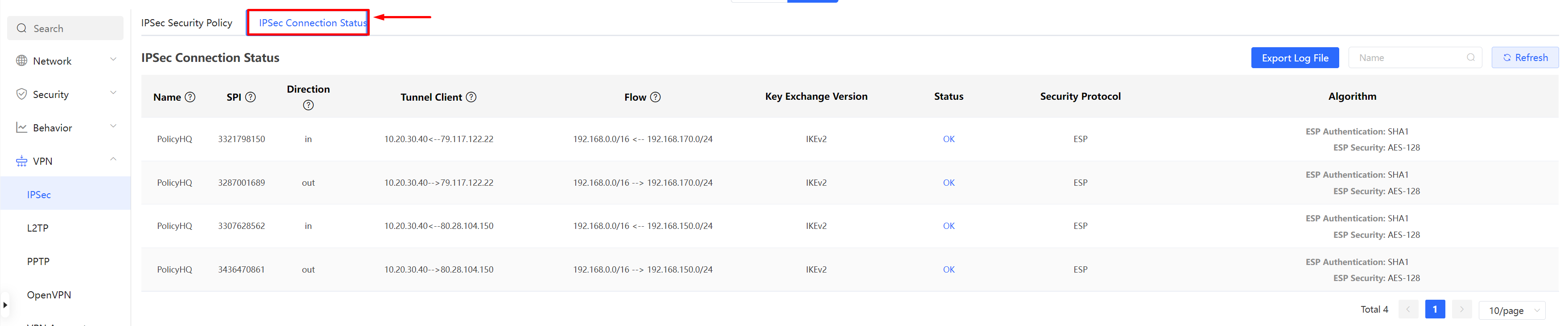Click the Name column help icon
Image resolution: width=1568 pixels, height=326 pixels.
190,98
